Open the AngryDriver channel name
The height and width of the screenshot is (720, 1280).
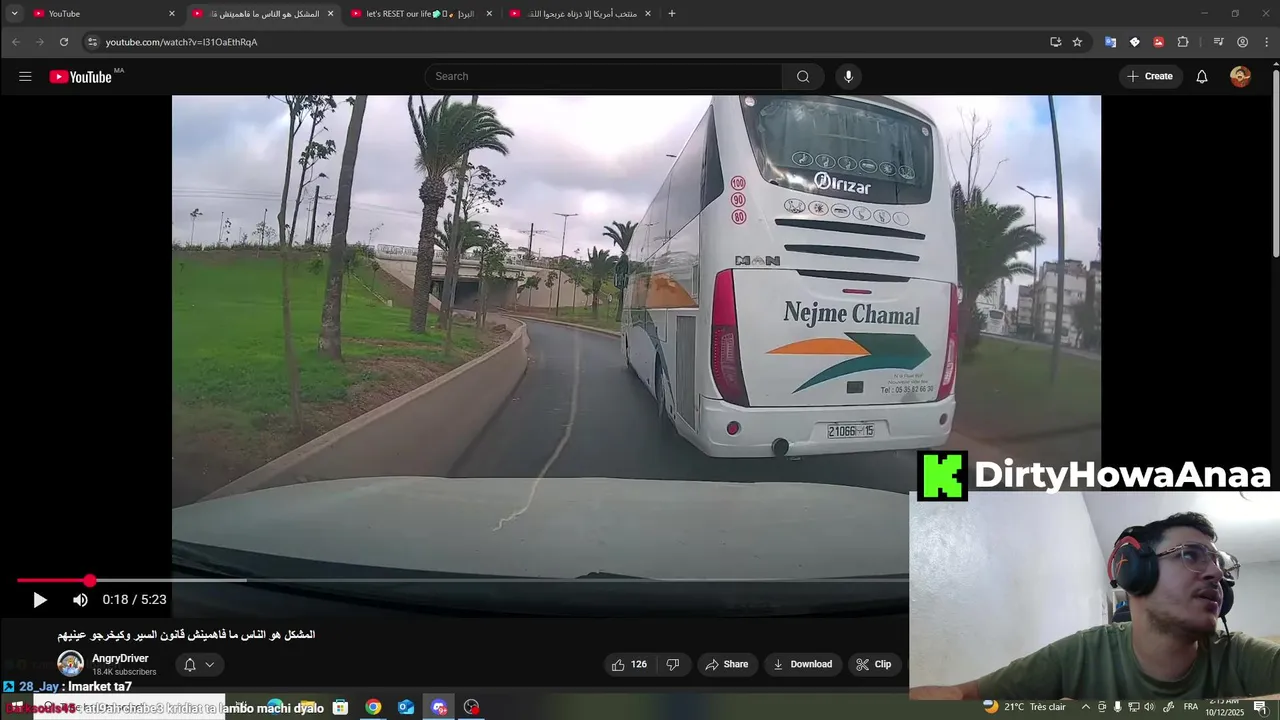coord(120,658)
